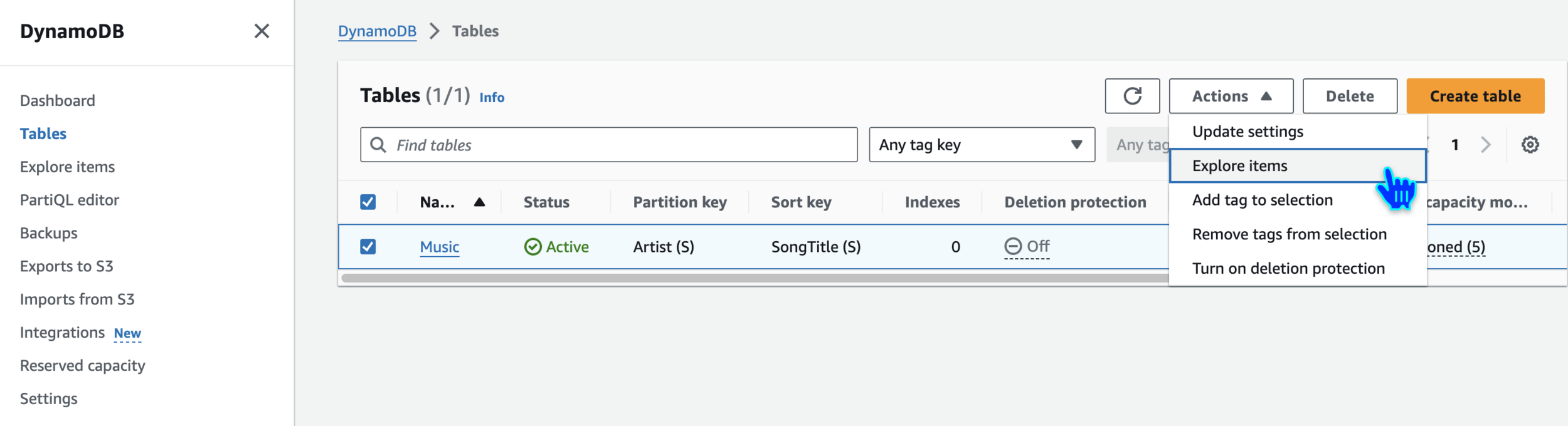Open the Any tag key dropdown

point(982,145)
